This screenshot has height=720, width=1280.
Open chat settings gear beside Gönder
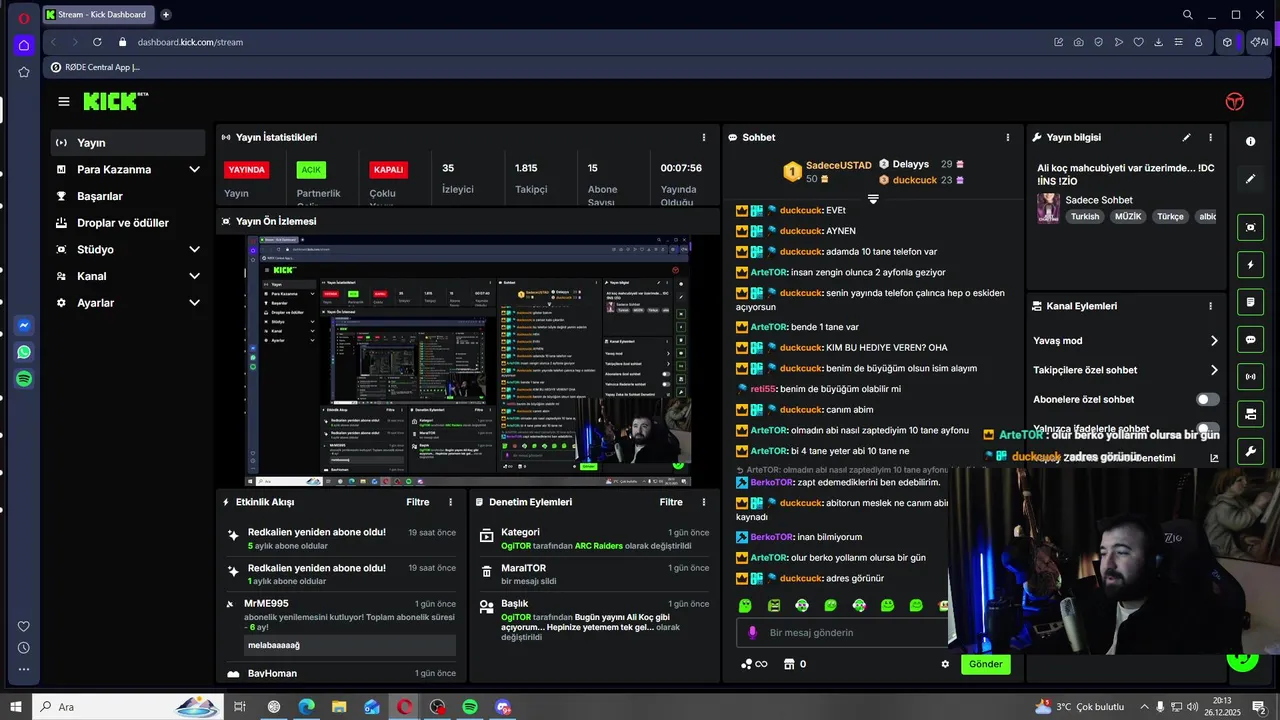click(x=945, y=664)
